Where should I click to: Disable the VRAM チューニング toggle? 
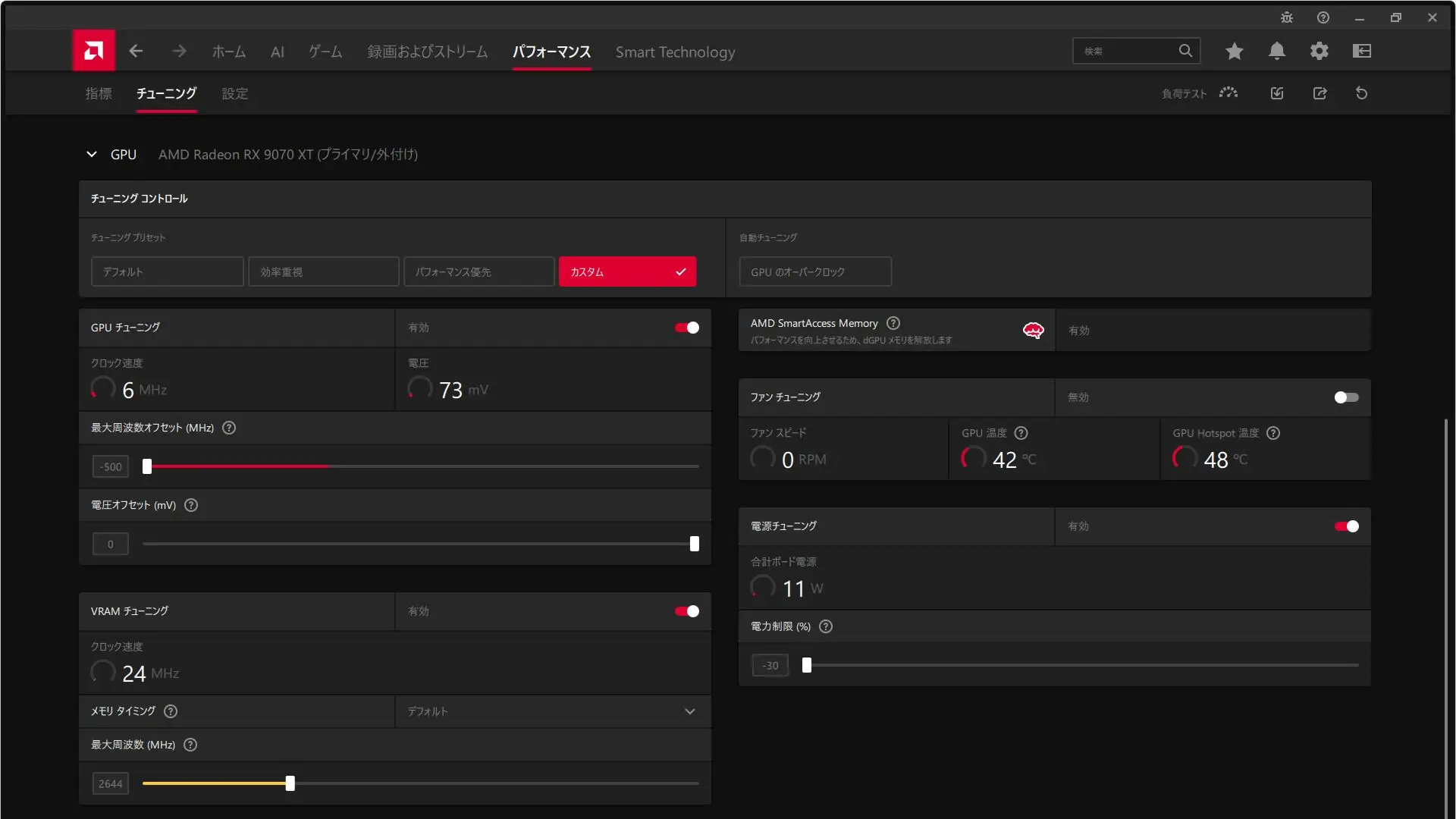click(x=687, y=611)
